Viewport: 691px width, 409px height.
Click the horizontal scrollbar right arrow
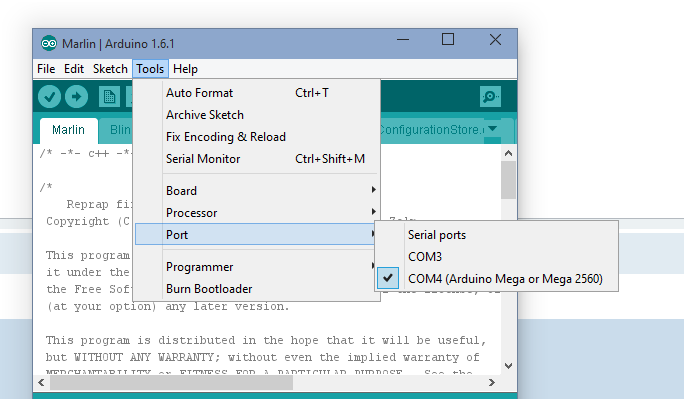[x=492, y=383]
